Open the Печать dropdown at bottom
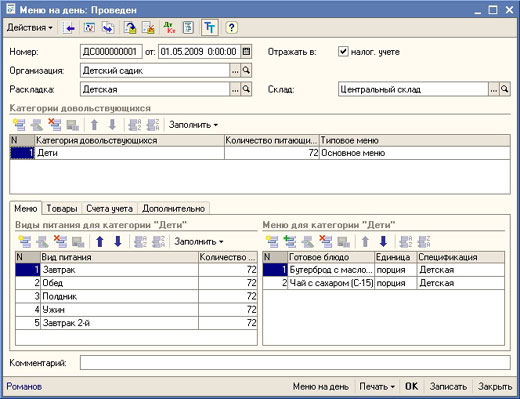Viewport: 520px width, 399px height. 377,387
